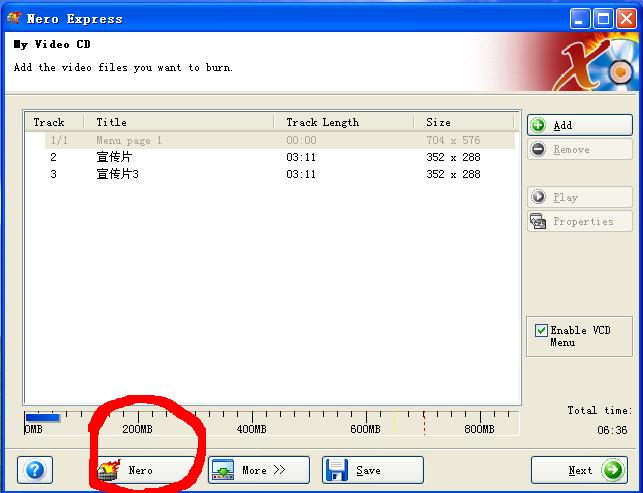Click the Add button
The image size is (643, 493).
click(579, 125)
